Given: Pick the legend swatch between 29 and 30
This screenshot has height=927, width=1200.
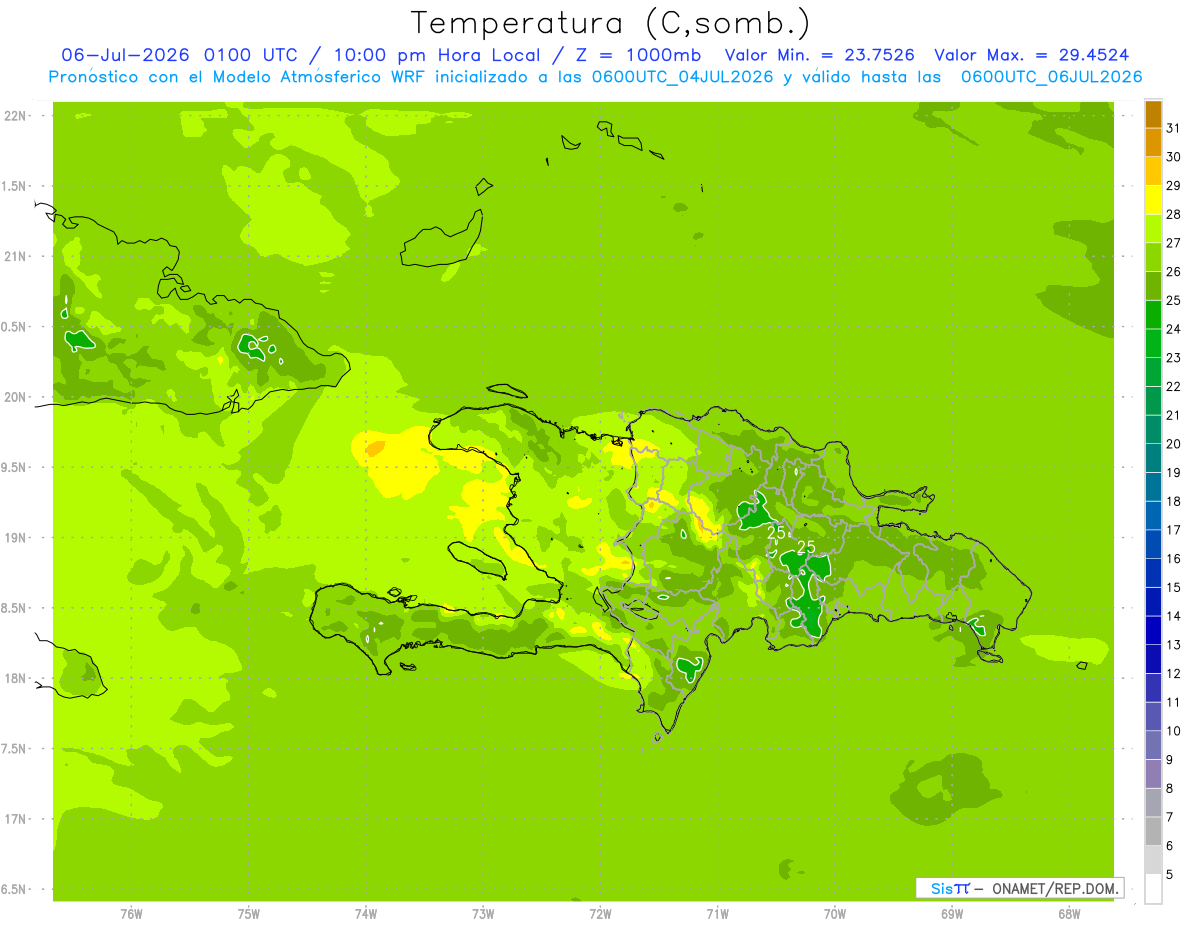Looking at the screenshot, I should coord(1153,171).
